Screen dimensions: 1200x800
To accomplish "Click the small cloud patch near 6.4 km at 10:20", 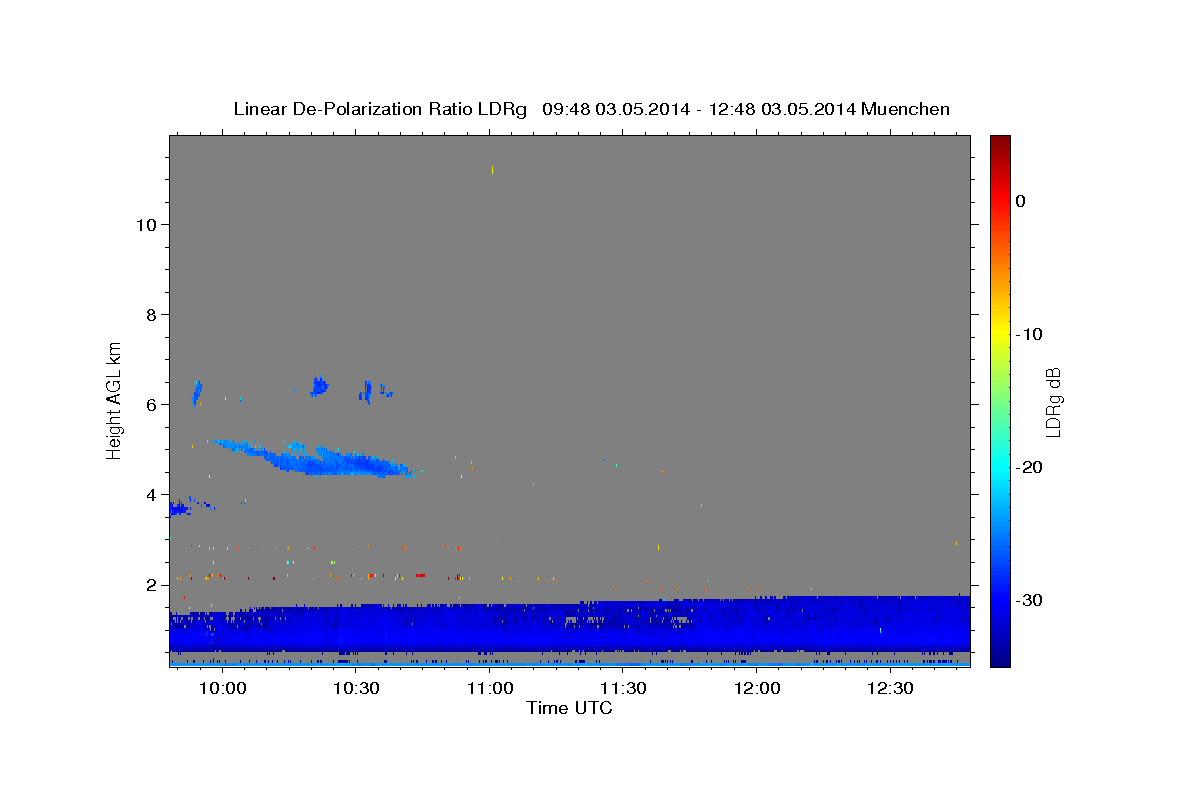I will tap(319, 386).
